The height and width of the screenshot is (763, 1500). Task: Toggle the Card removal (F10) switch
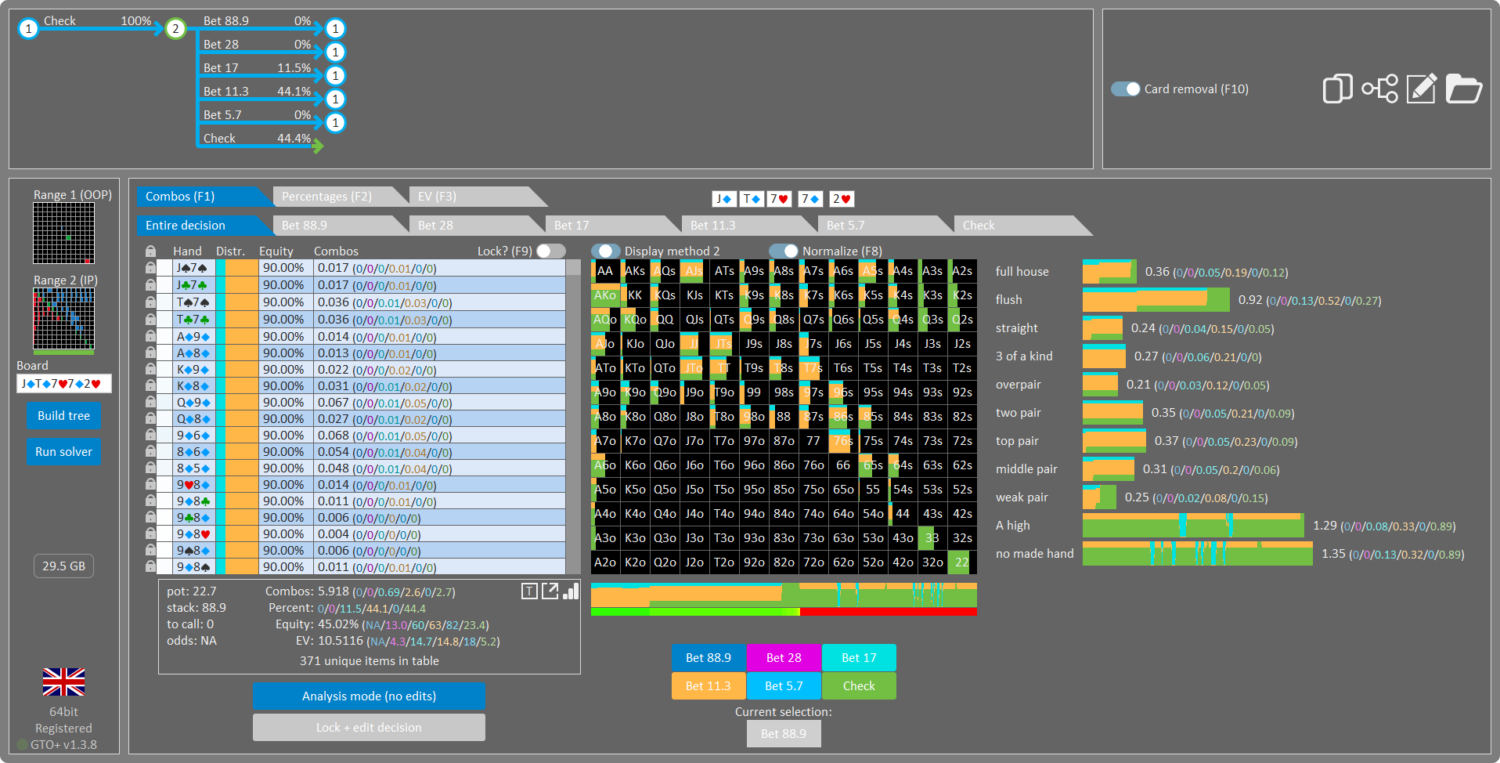1126,89
